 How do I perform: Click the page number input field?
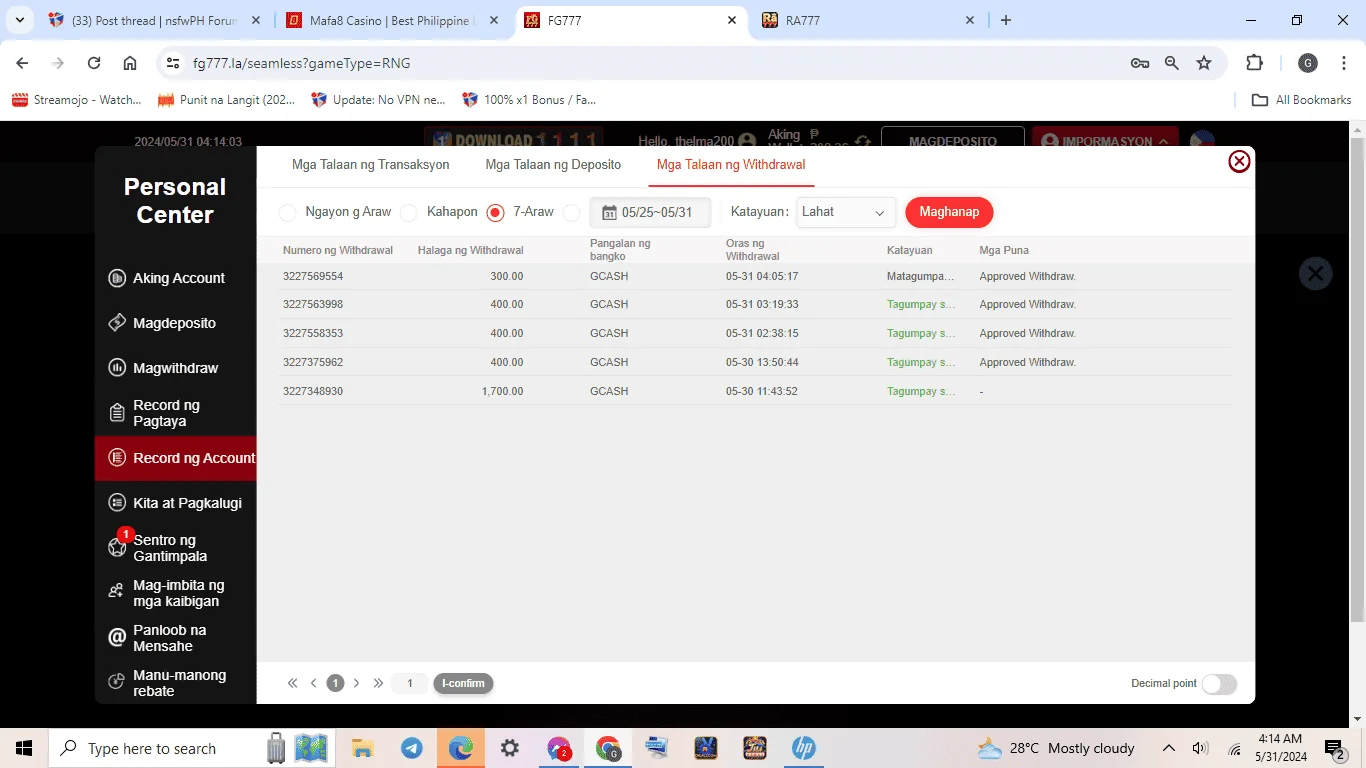(409, 683)
